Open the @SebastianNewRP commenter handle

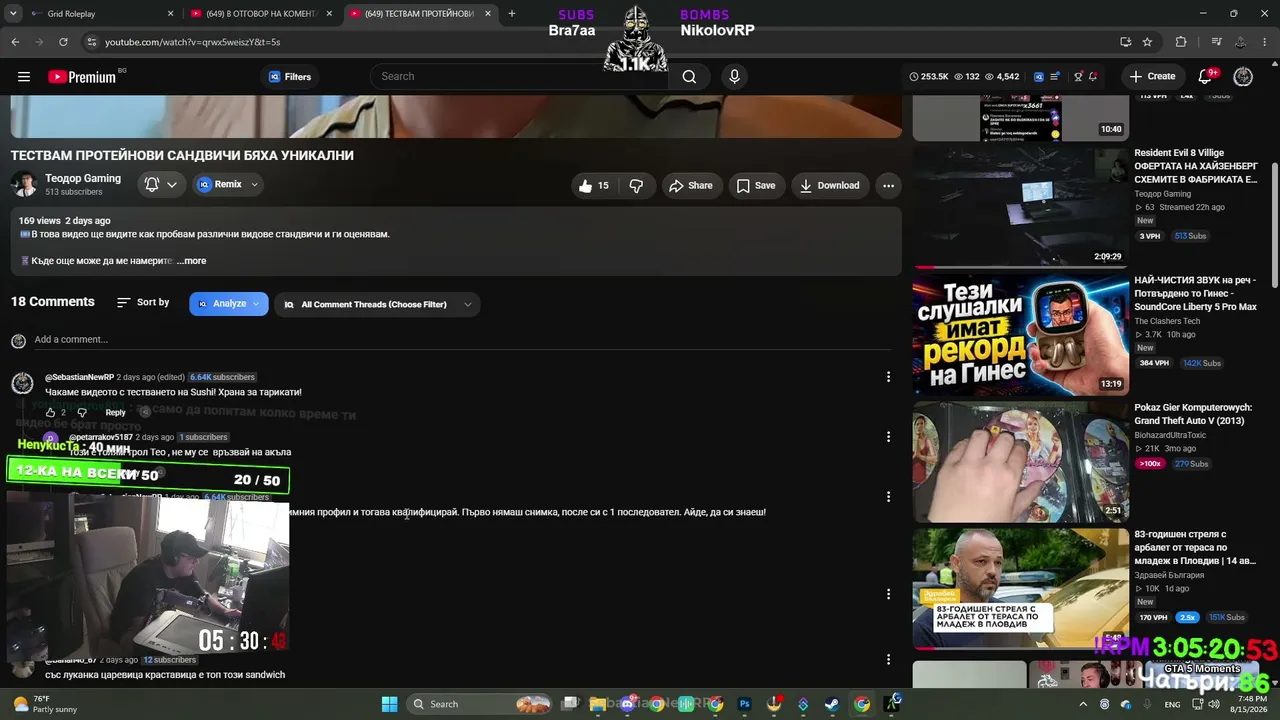pyautogui.click(x=79, y=377)
